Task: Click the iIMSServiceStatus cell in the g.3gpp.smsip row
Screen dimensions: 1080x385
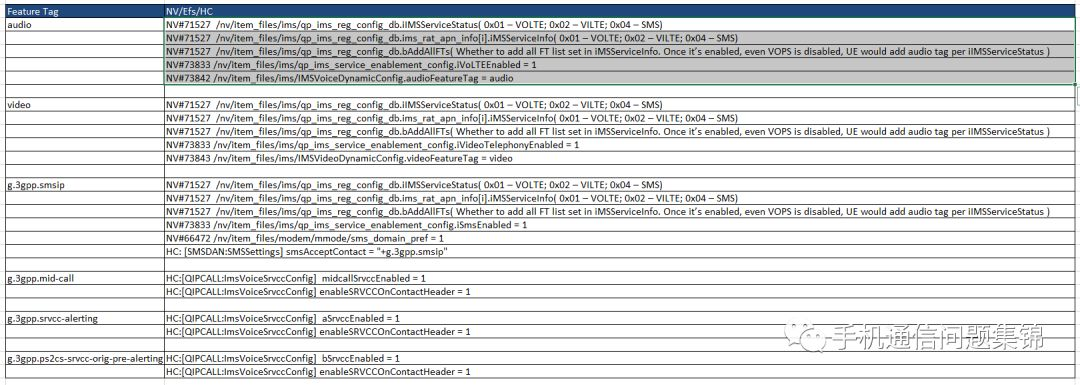Action: 619,185
